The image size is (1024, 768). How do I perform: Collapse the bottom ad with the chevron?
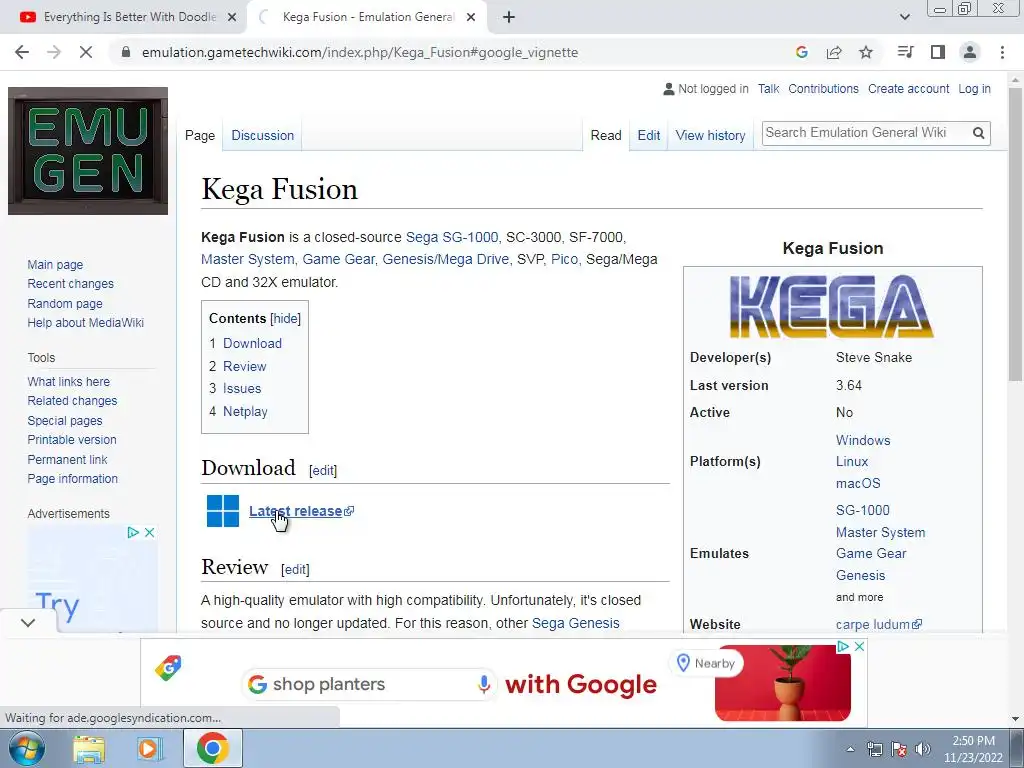[x=27, y=622]
